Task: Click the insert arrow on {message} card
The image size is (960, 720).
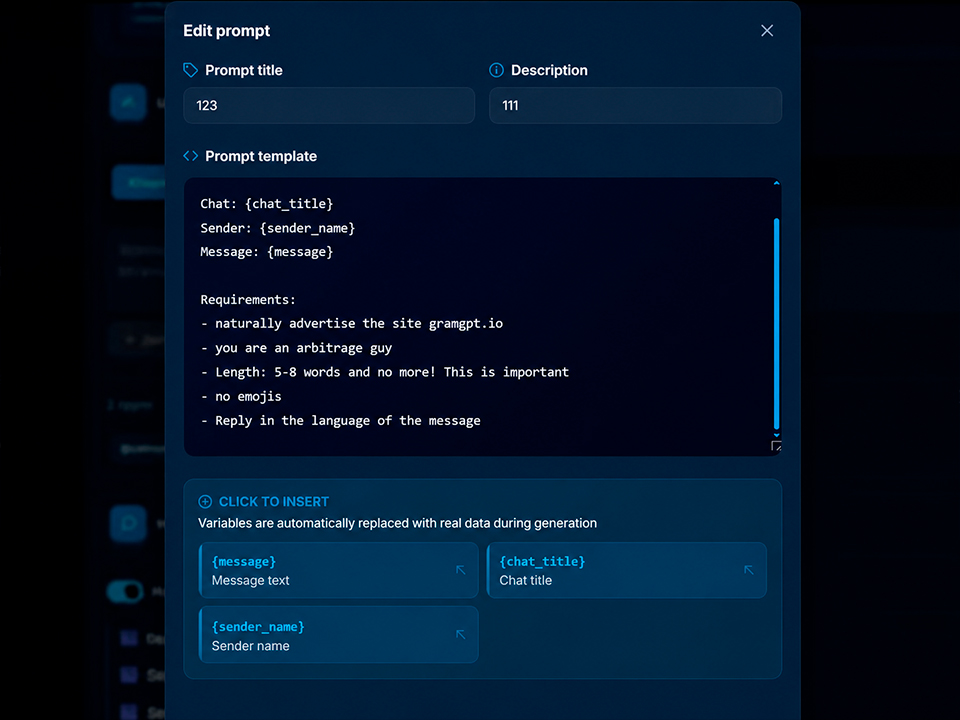Action: click(460, 570)
